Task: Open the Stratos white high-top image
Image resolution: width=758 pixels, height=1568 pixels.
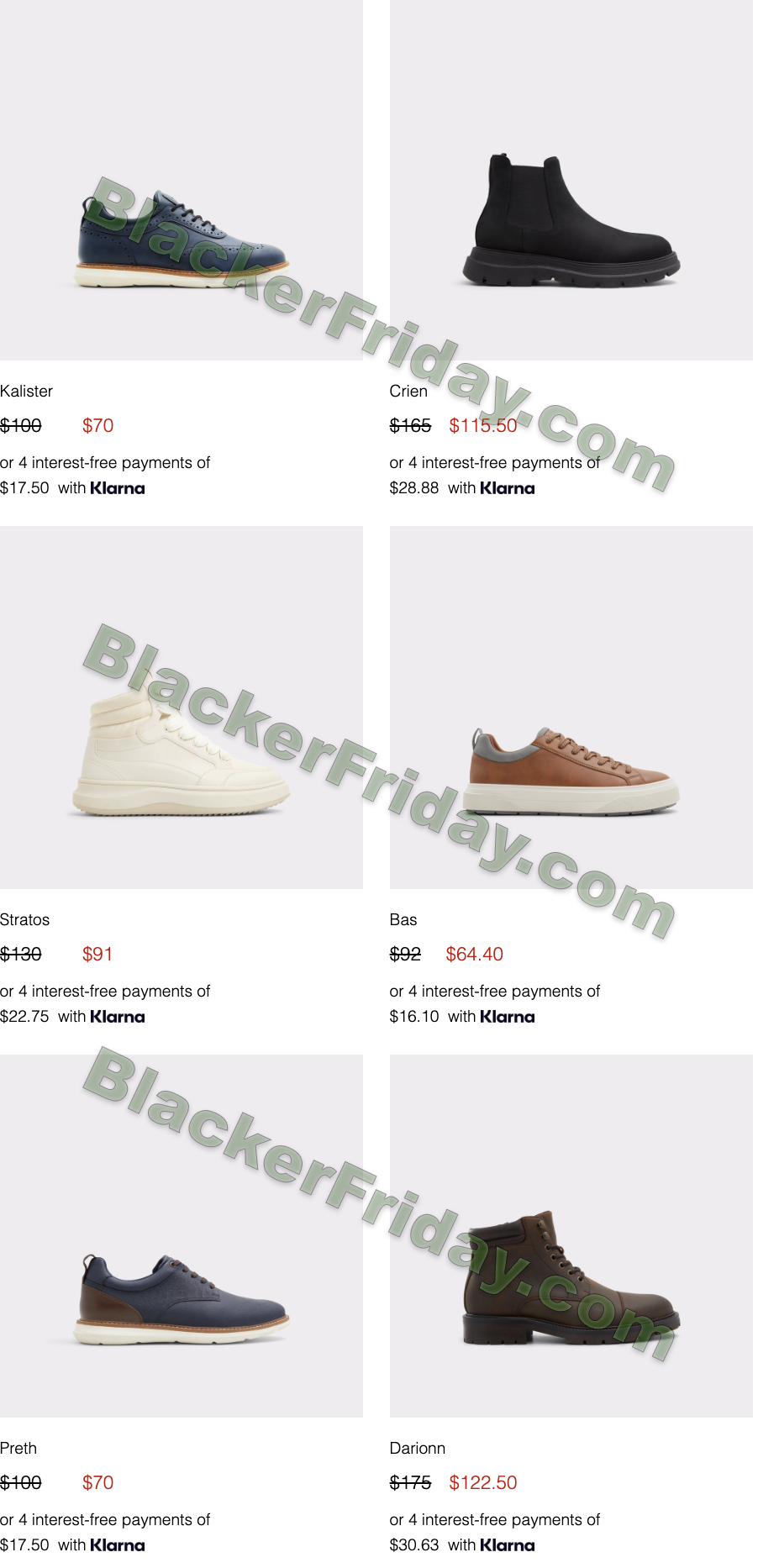Action: [182, 708]
